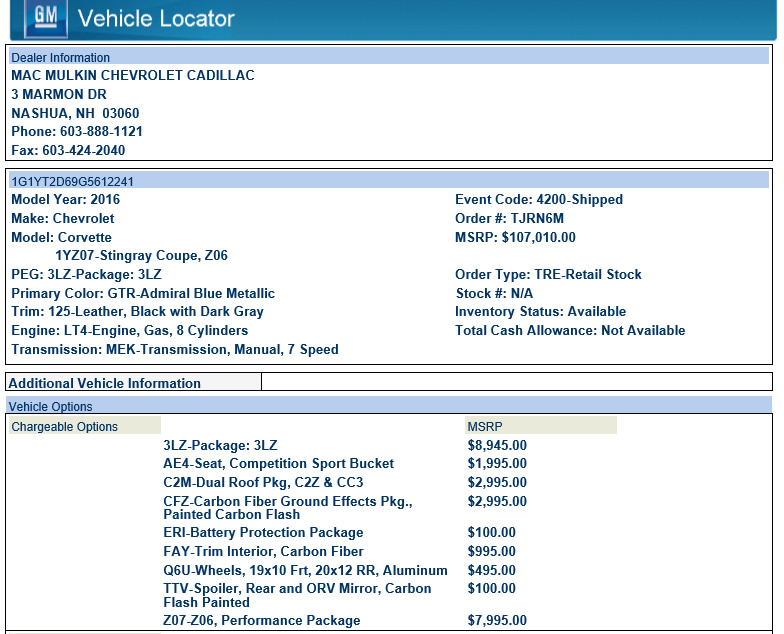The image size is (784, 634).
Task: Click the $100.00 price for TTV-Spoiler
Action: pyautogui.click(x=492, y=588)
